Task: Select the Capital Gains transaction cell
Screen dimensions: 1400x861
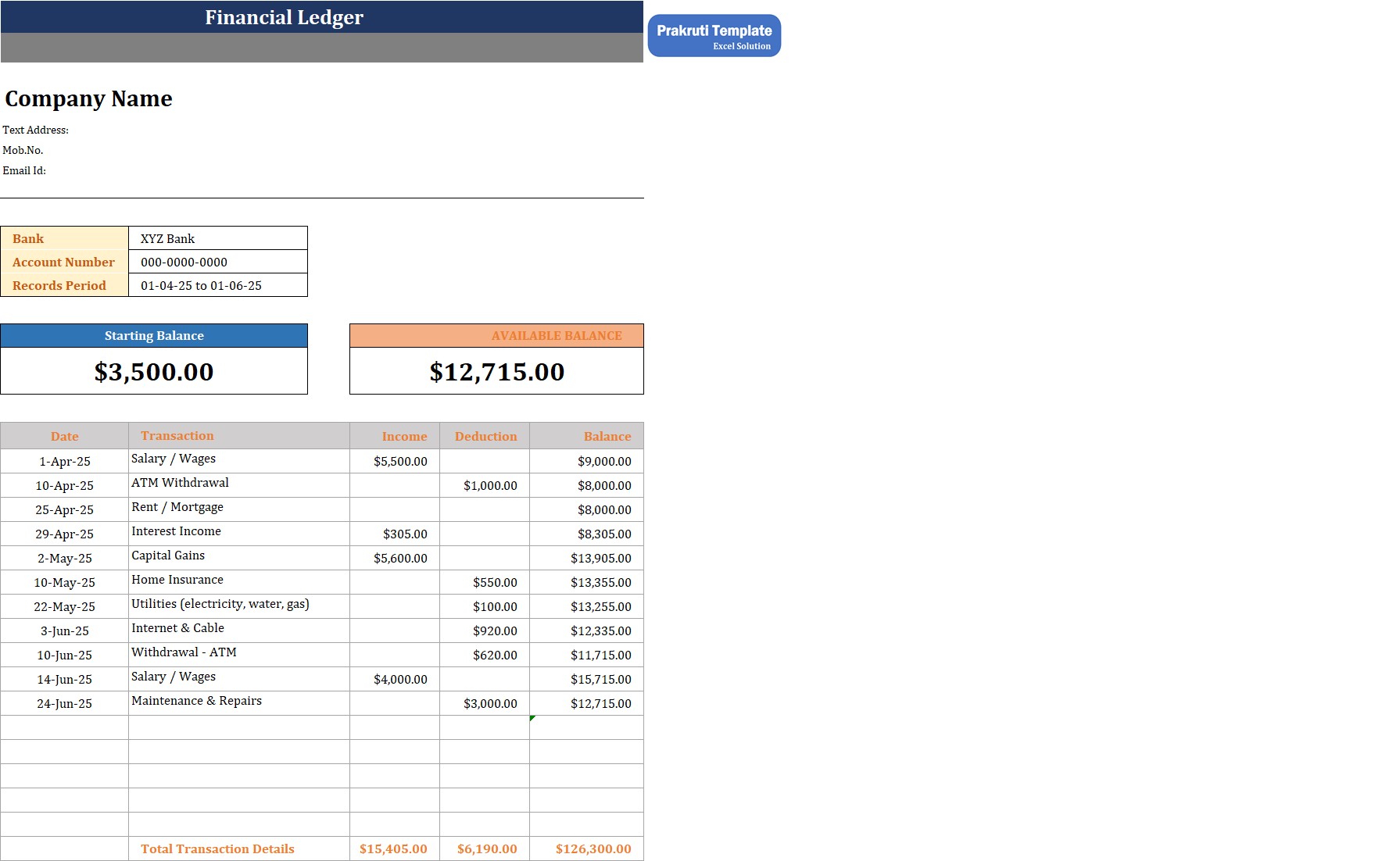Action: pyautogui.click(x=239, y=558)
